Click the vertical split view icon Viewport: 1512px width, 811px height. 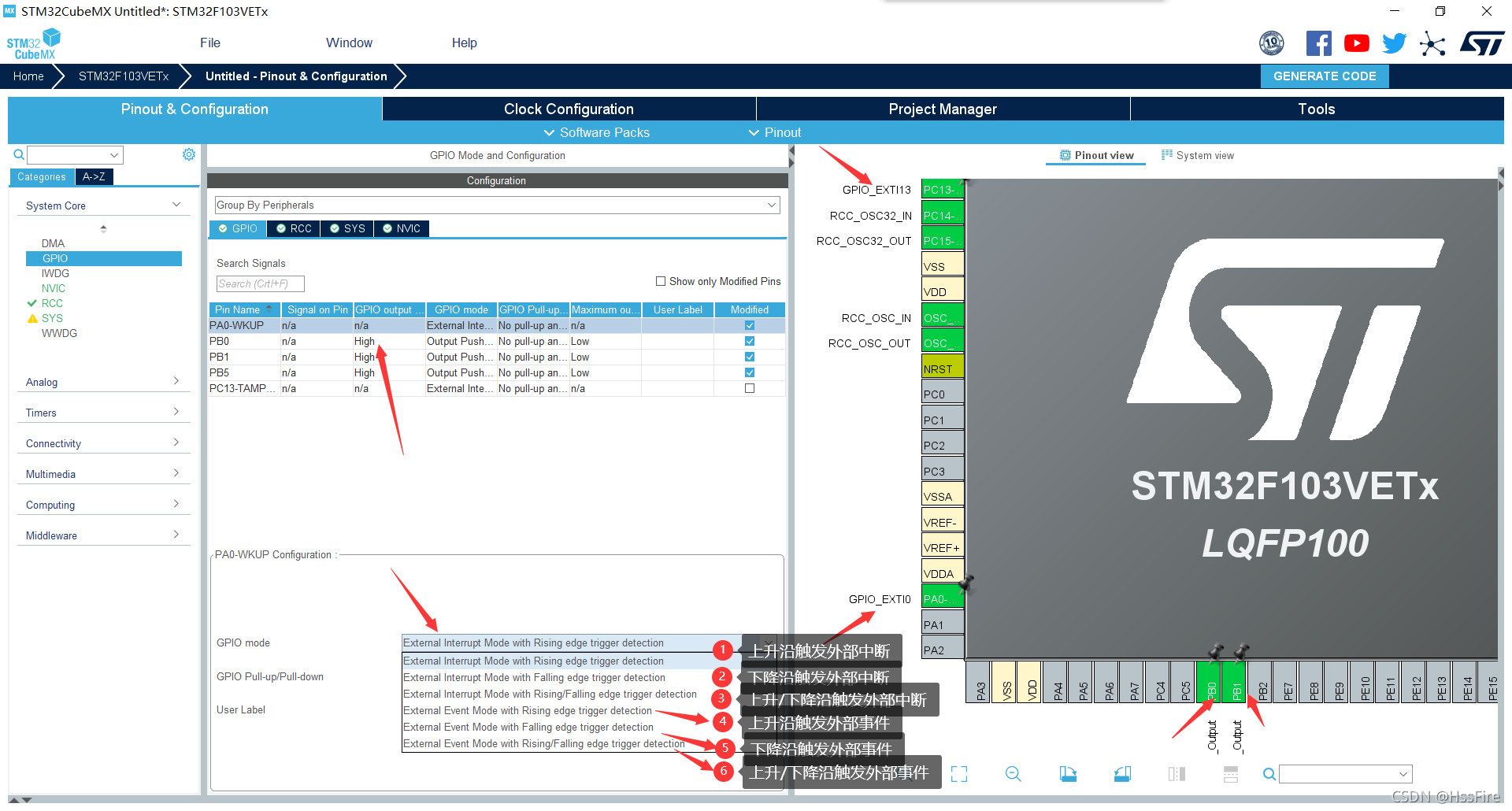point(1231,774)
